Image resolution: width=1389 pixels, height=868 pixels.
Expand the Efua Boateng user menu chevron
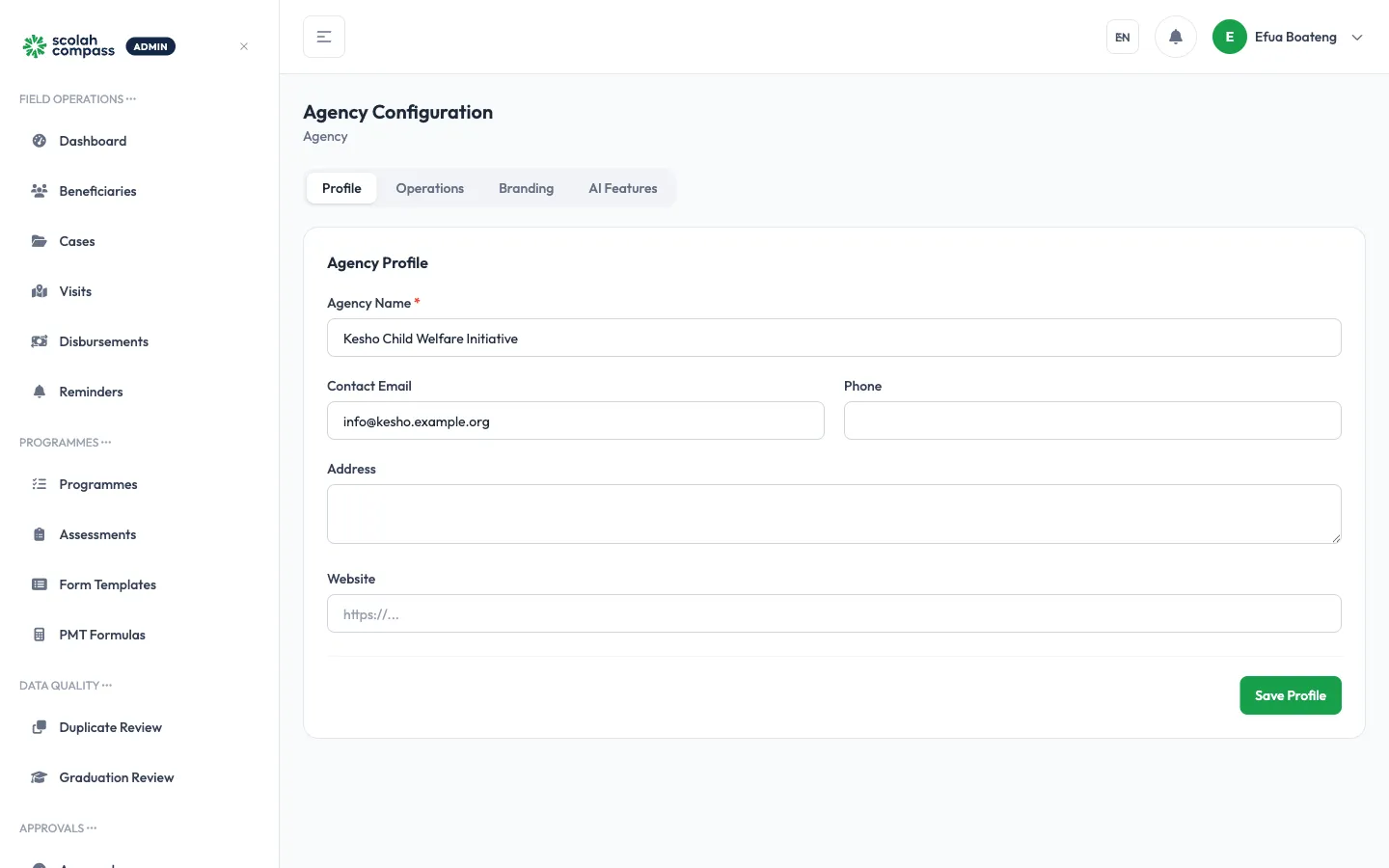(x=1357, y=38)
